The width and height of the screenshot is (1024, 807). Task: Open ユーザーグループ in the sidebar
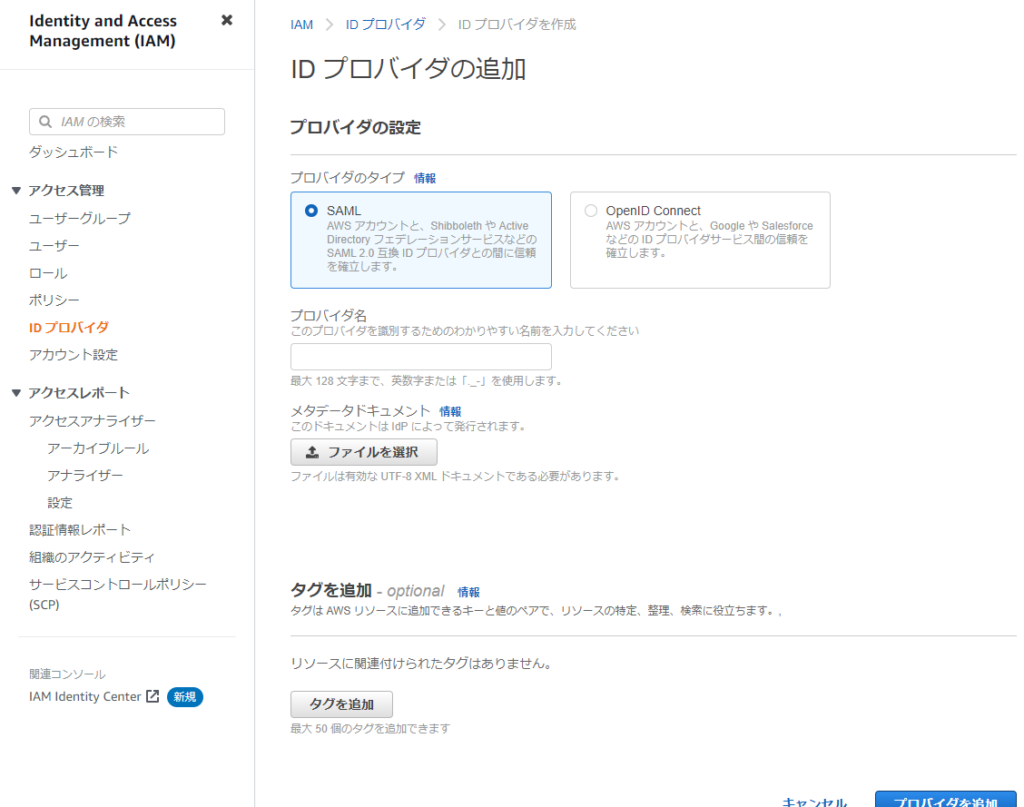coord(80,218)
